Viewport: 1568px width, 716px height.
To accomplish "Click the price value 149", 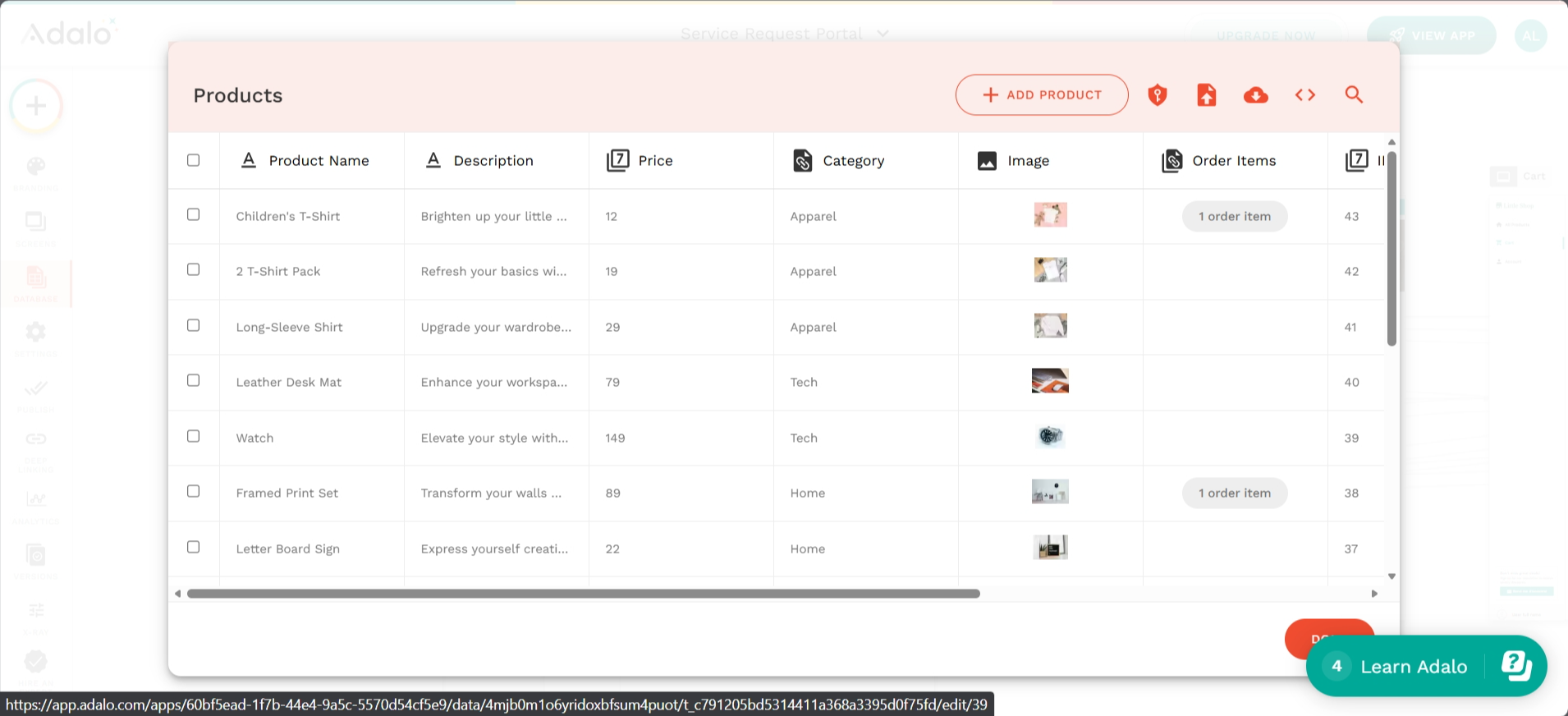I will (616, 438).
